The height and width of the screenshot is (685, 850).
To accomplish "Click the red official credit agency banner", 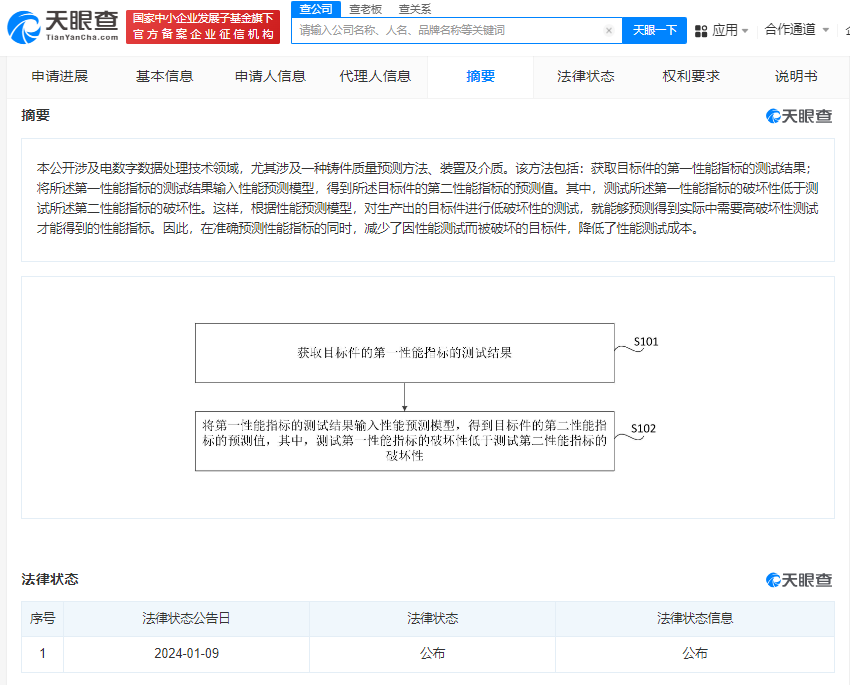I will tap(203, 27).
